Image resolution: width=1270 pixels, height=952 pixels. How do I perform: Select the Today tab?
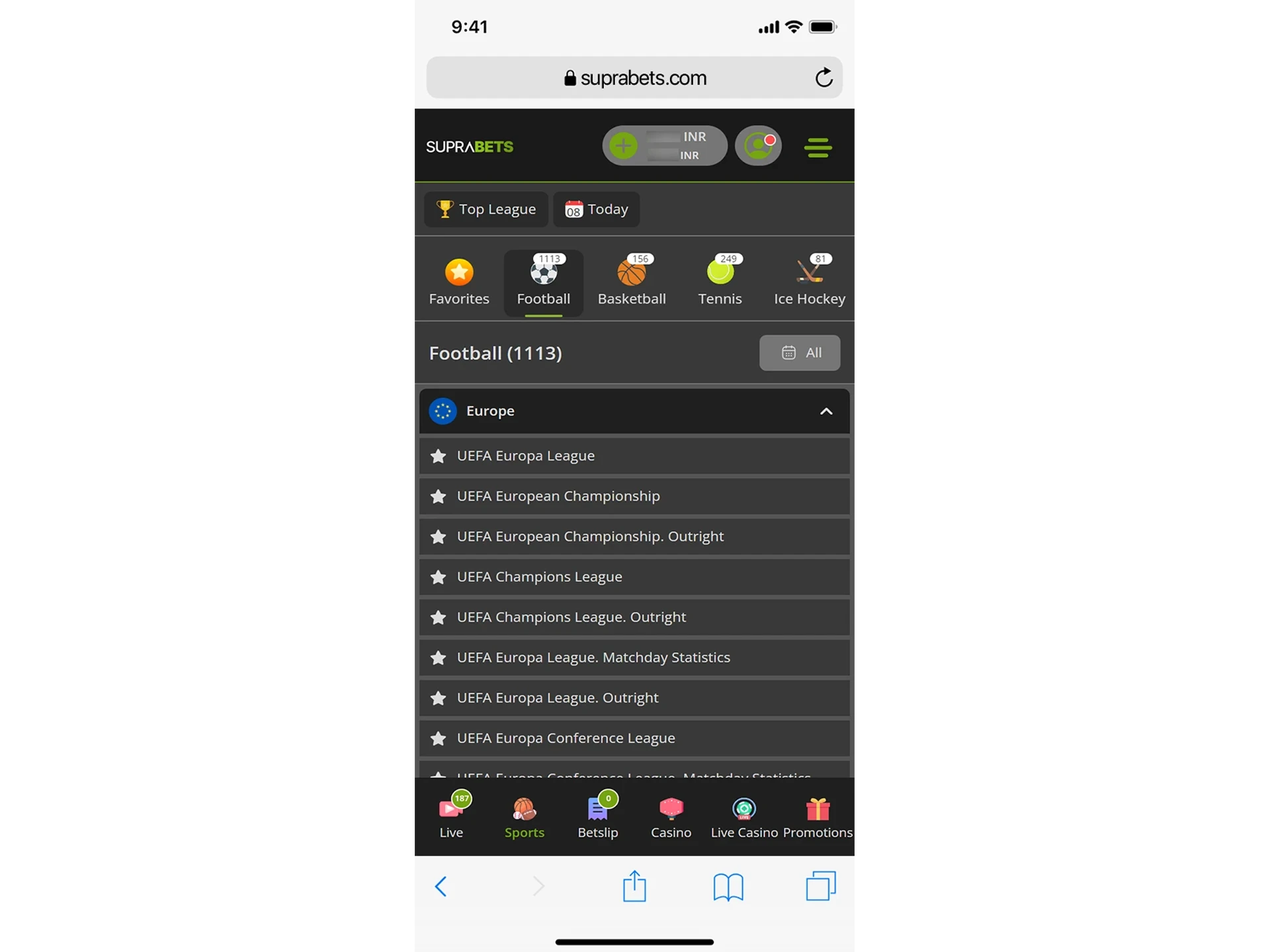tap(596, 209)
